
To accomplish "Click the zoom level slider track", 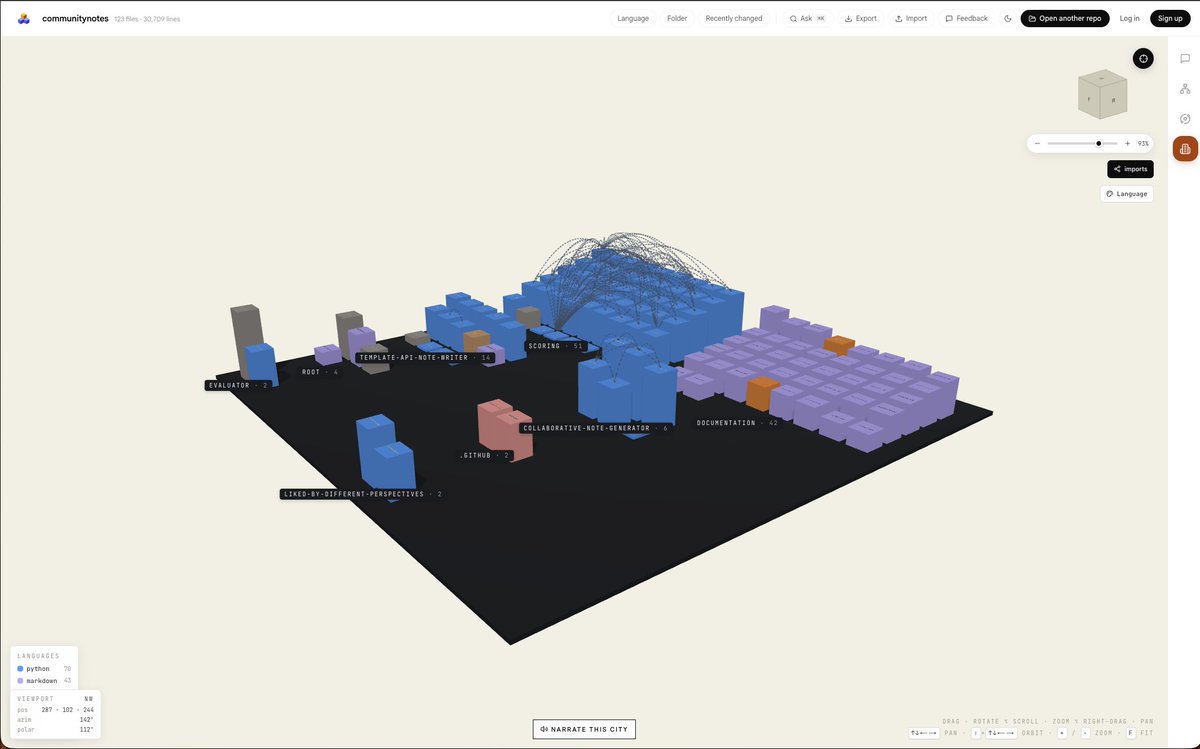I will click(1082, 144).
